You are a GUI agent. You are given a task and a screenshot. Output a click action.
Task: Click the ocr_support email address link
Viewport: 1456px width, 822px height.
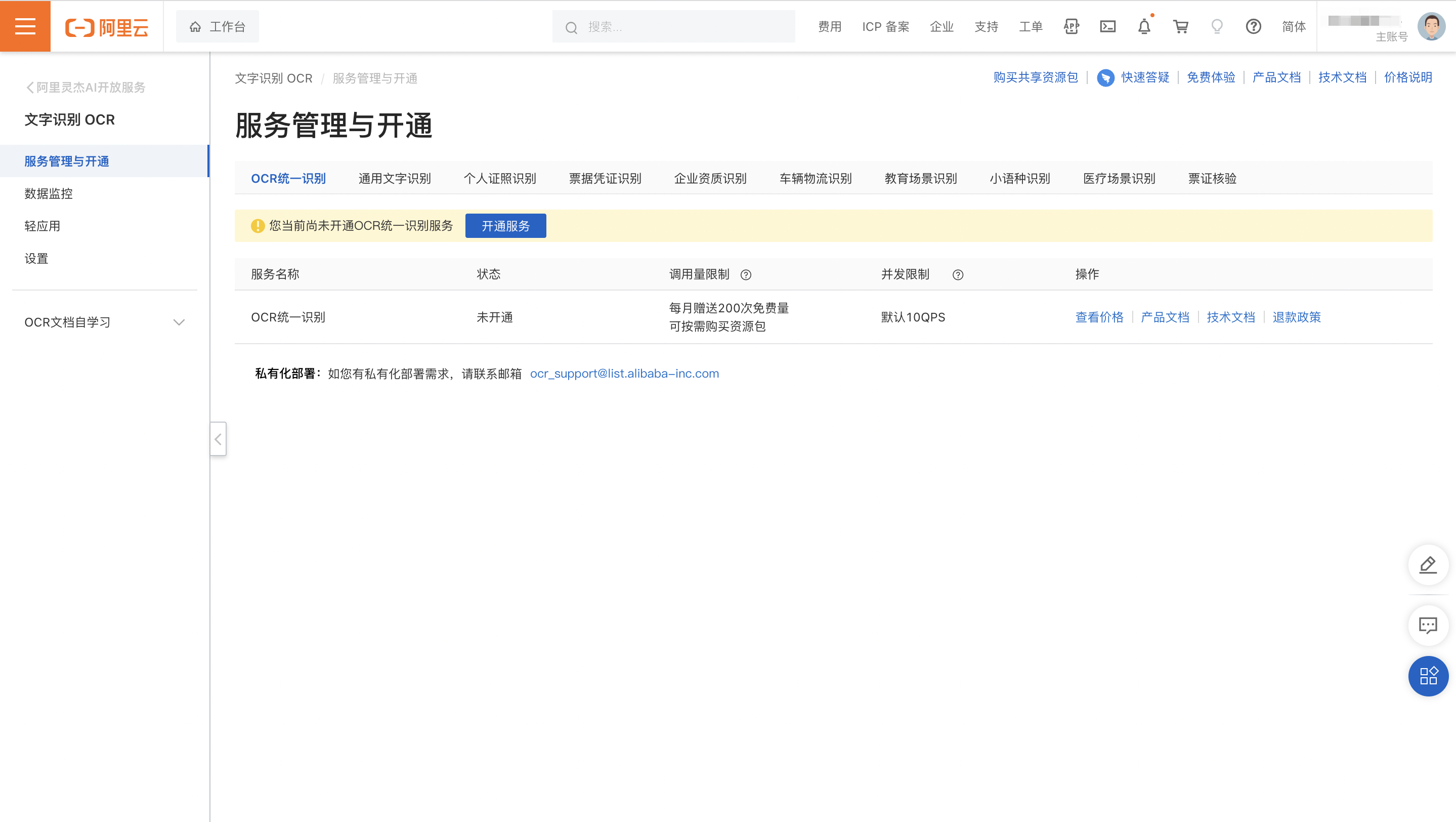(x=624, y=373)
